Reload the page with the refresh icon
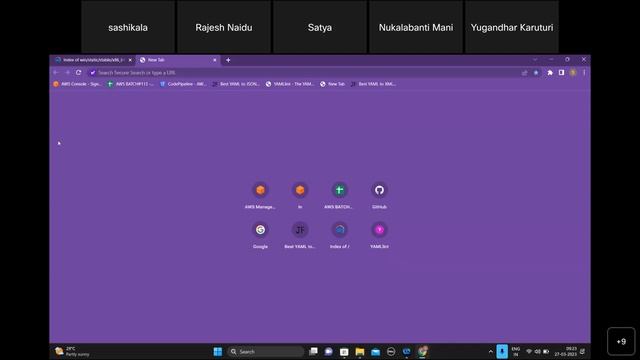Image resolution: width=640 pixels, height=360 pixels. [x=78, y=73]
